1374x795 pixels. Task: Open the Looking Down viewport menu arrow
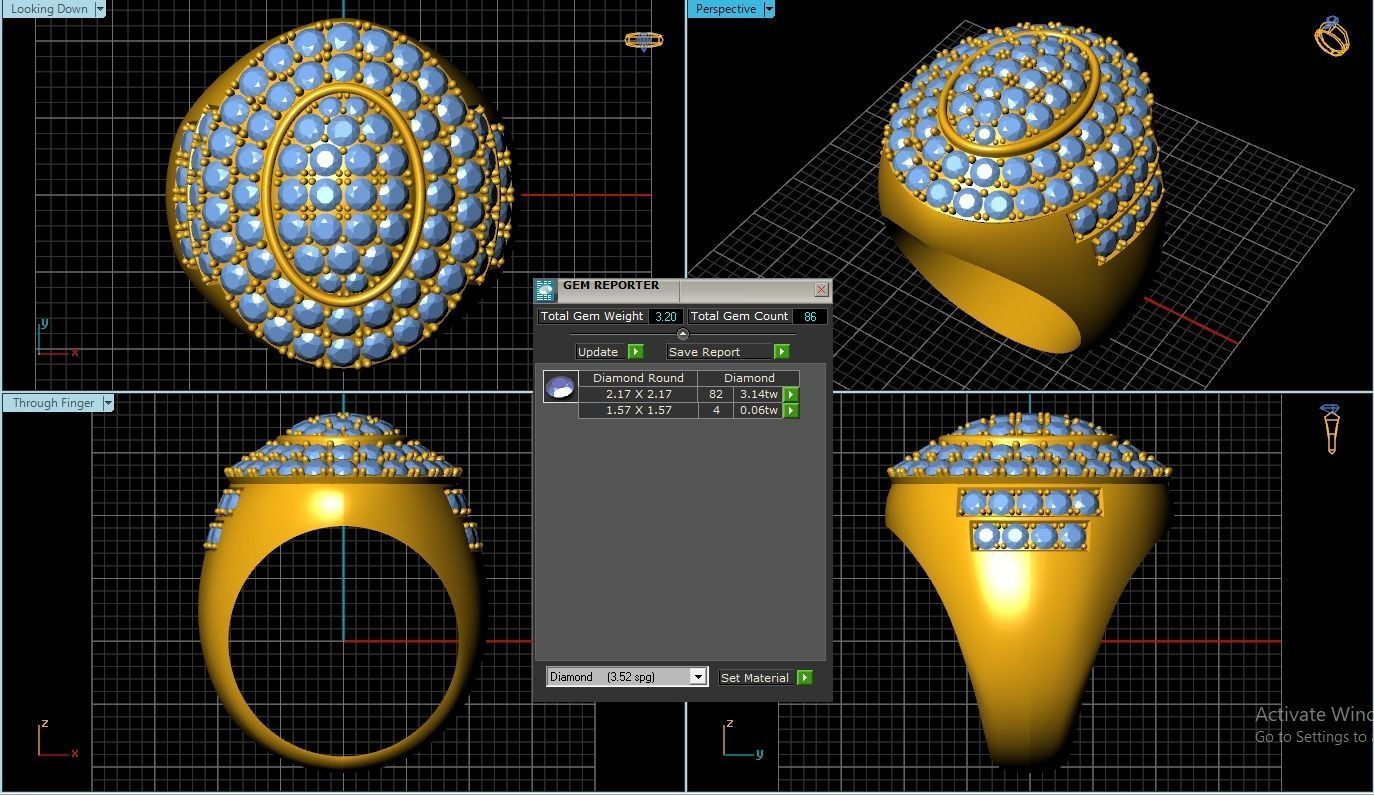tap(99, 9)
